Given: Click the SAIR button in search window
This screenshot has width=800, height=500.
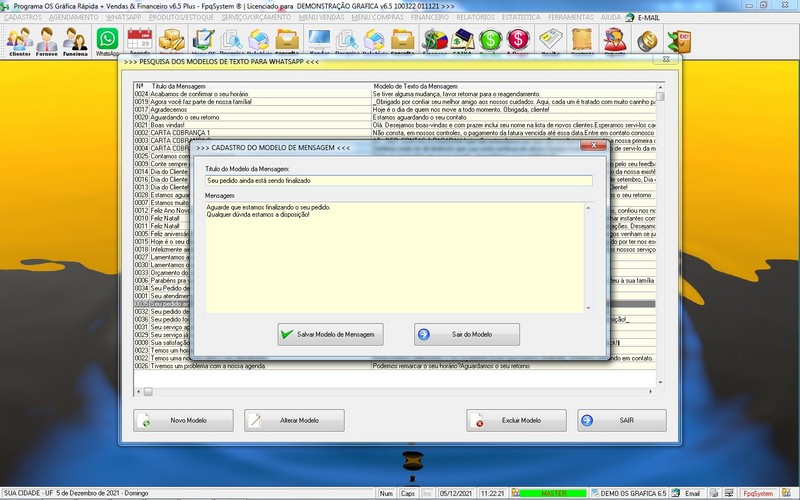Looking at the screenshot, I should click(x=621, y=420).
